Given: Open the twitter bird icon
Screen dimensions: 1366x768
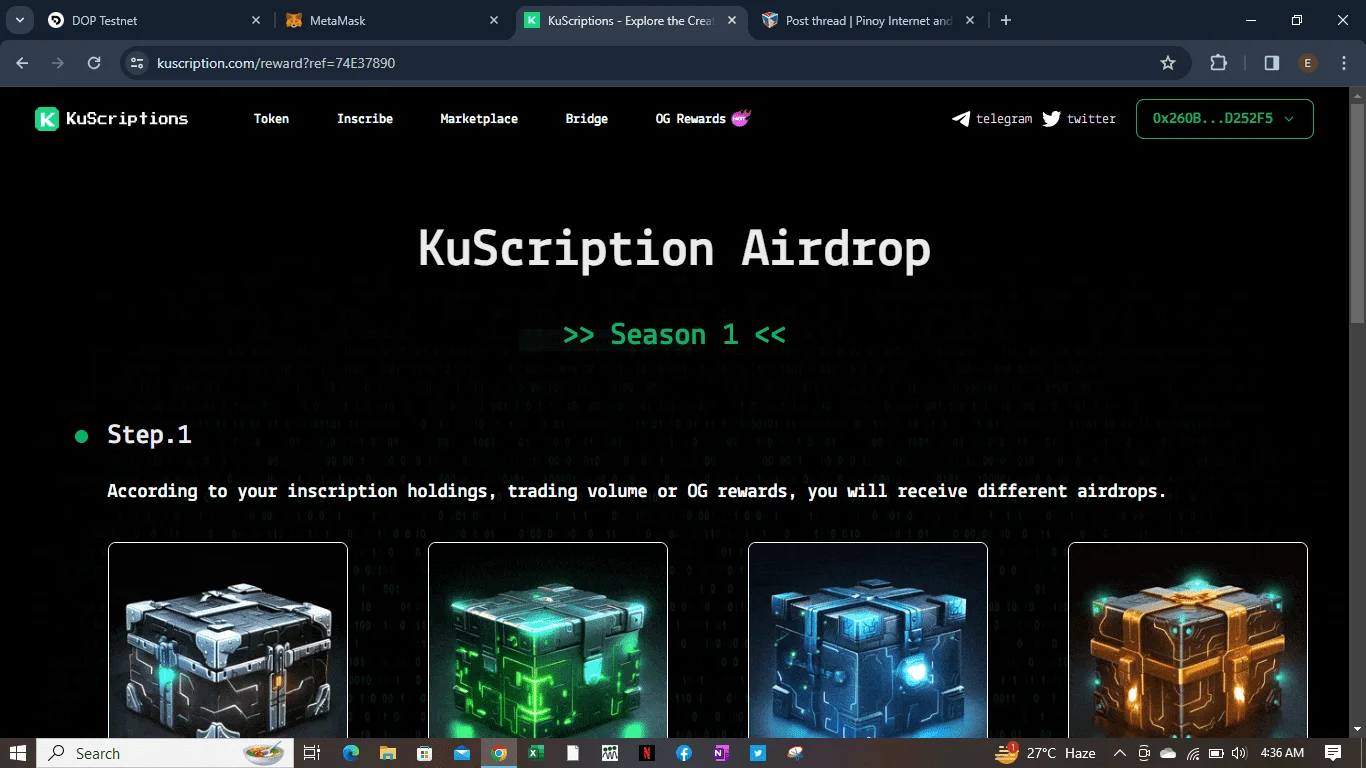Looking at the screenshot, I should click(1051, 119).
